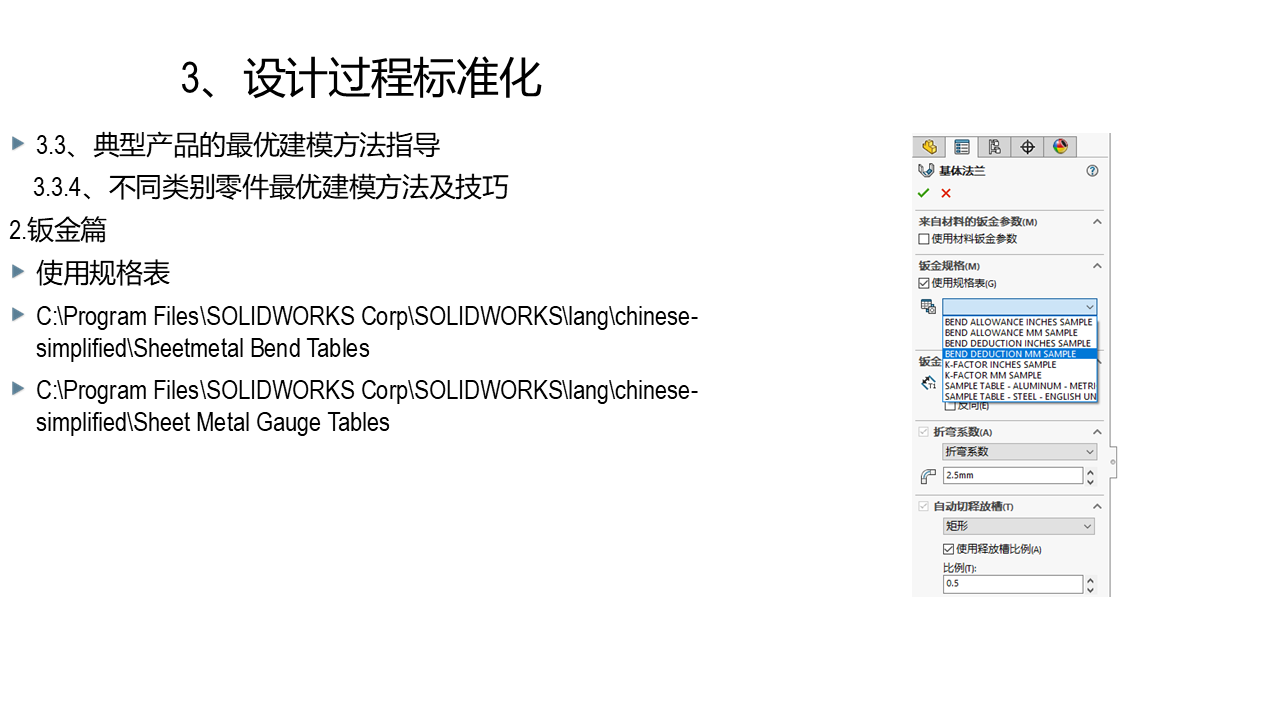
Task: Open the DisplayManager color sphere tab
Action: tap(1060, 147)
